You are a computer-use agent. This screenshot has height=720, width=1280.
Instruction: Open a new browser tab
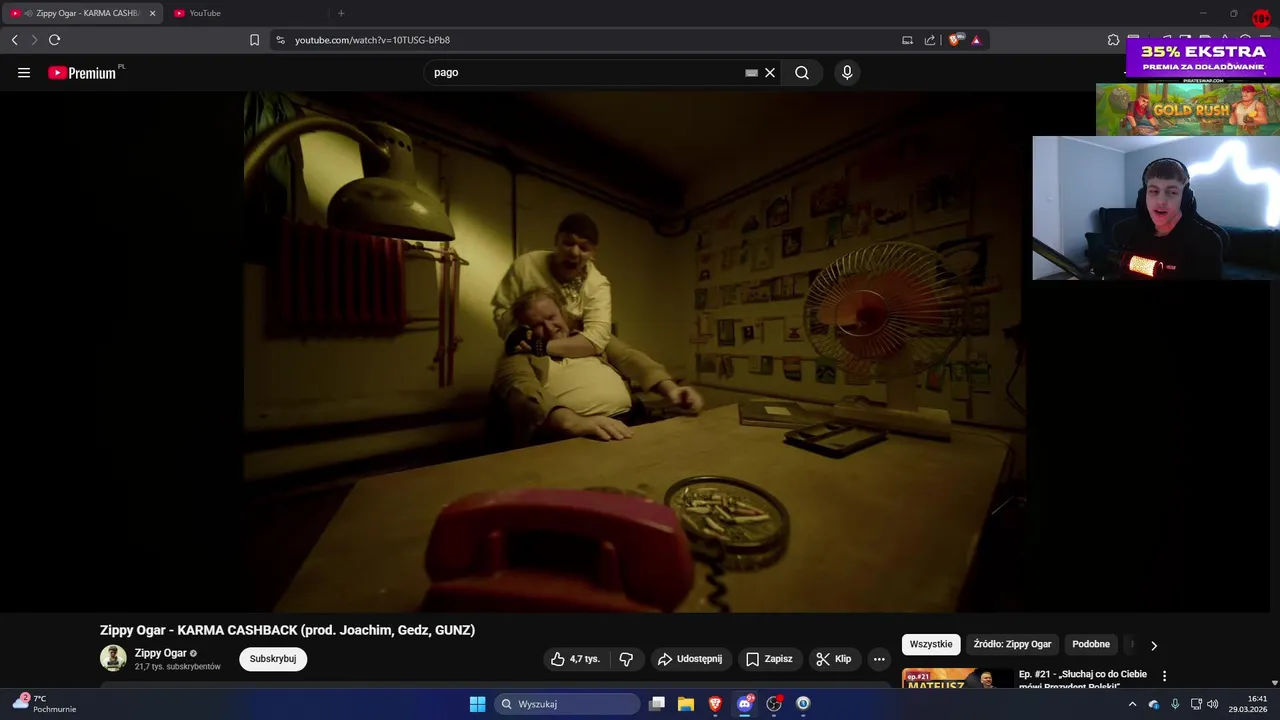click(341, 13)
